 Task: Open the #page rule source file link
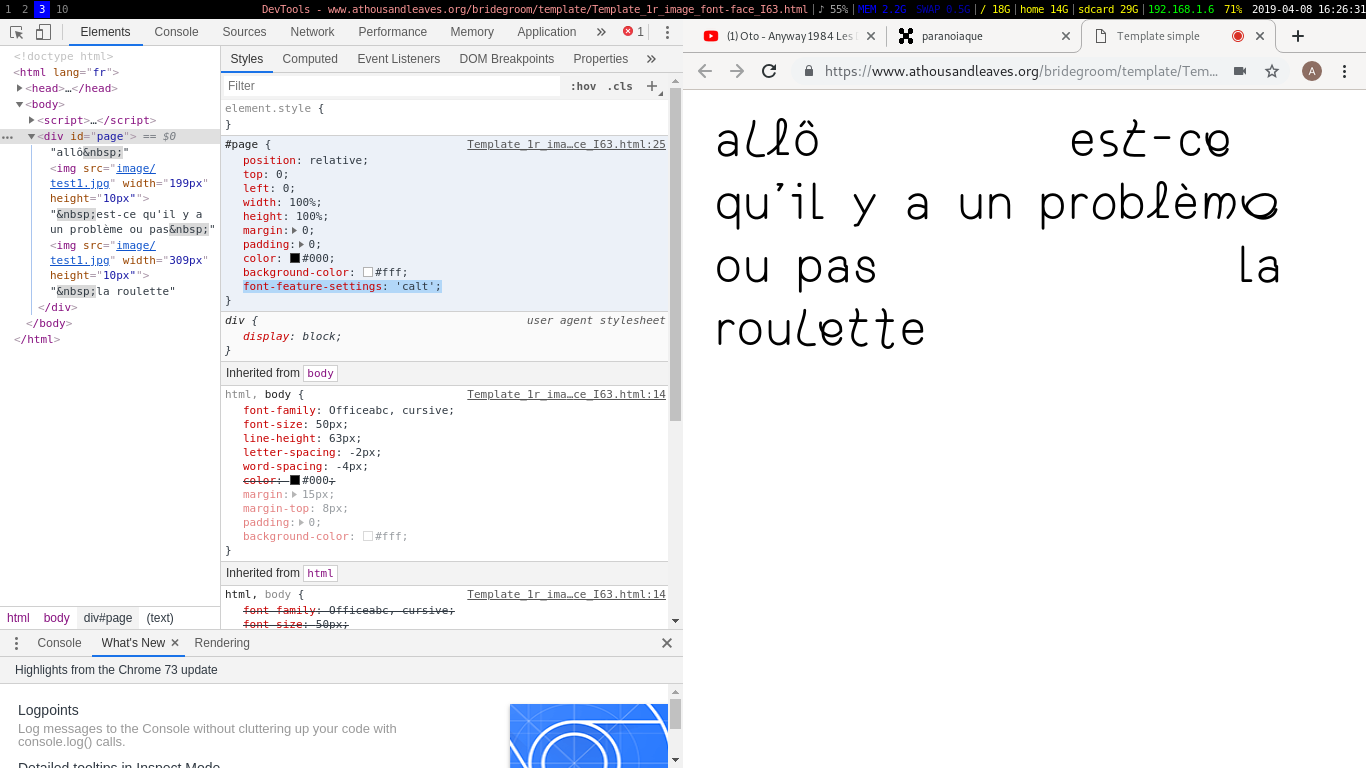point(566,144)
